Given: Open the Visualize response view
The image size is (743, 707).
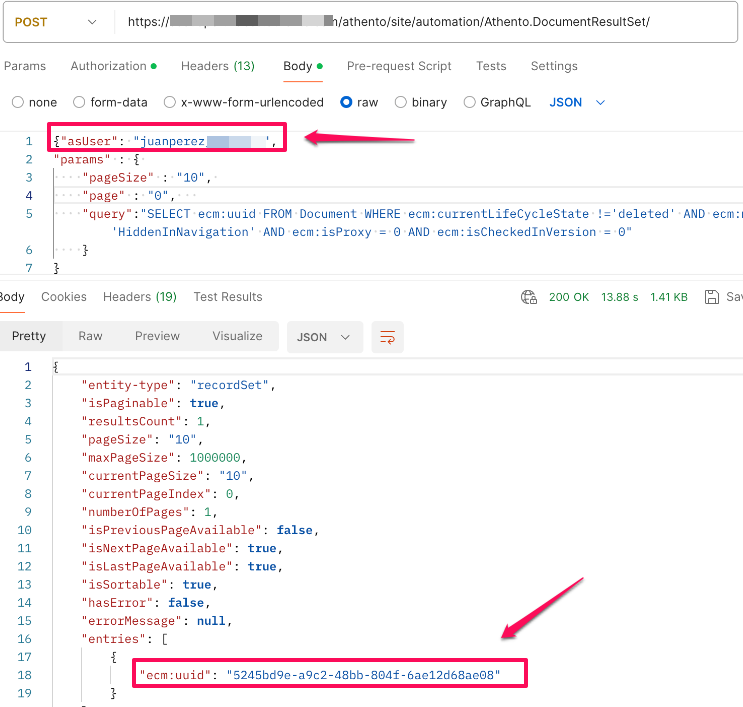Looking at the screenshot, I should (237, 336).
